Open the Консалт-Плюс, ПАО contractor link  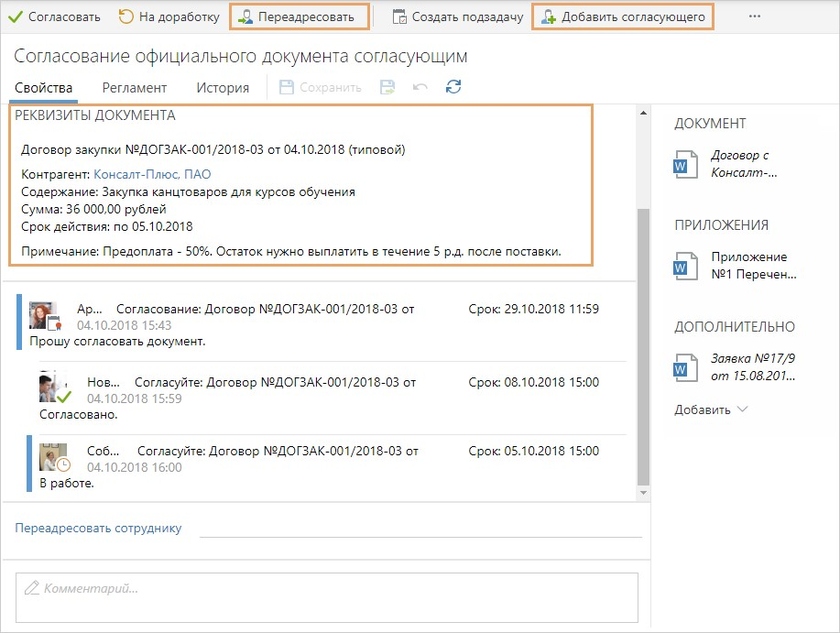[x=152, y=174]
